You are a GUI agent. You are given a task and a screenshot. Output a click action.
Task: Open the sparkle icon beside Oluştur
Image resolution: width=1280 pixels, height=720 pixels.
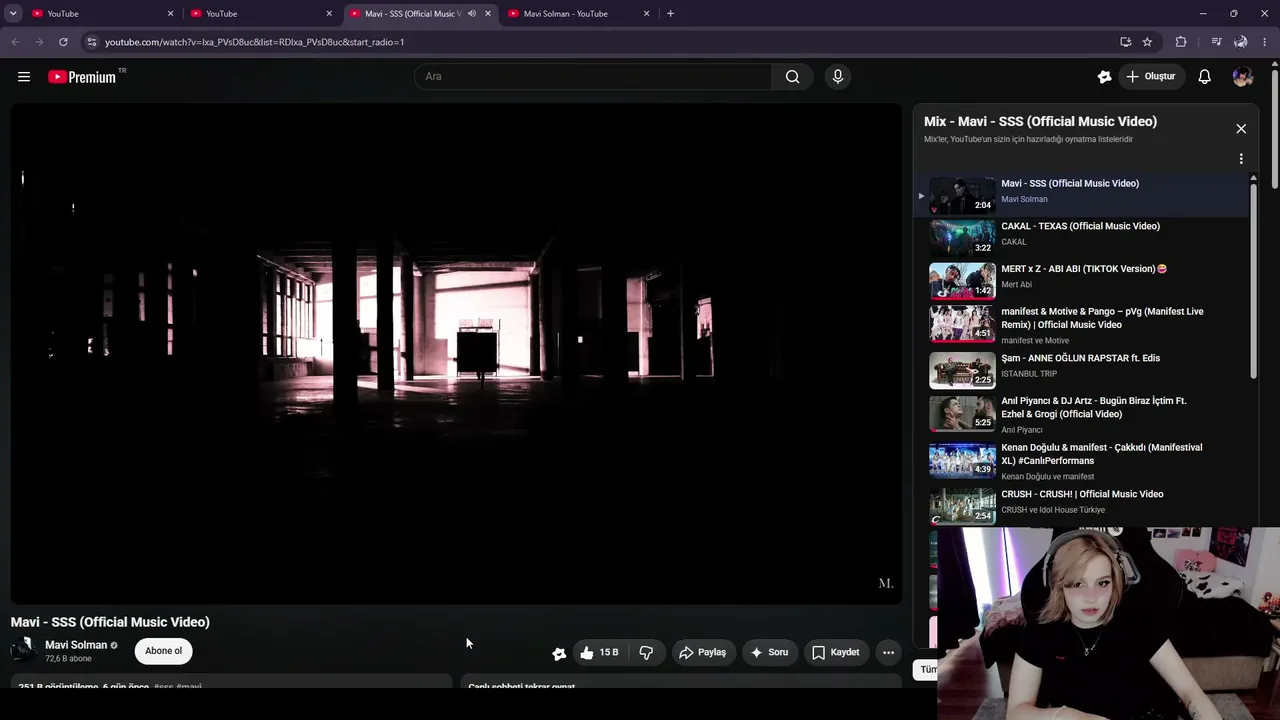point(1104,77)
